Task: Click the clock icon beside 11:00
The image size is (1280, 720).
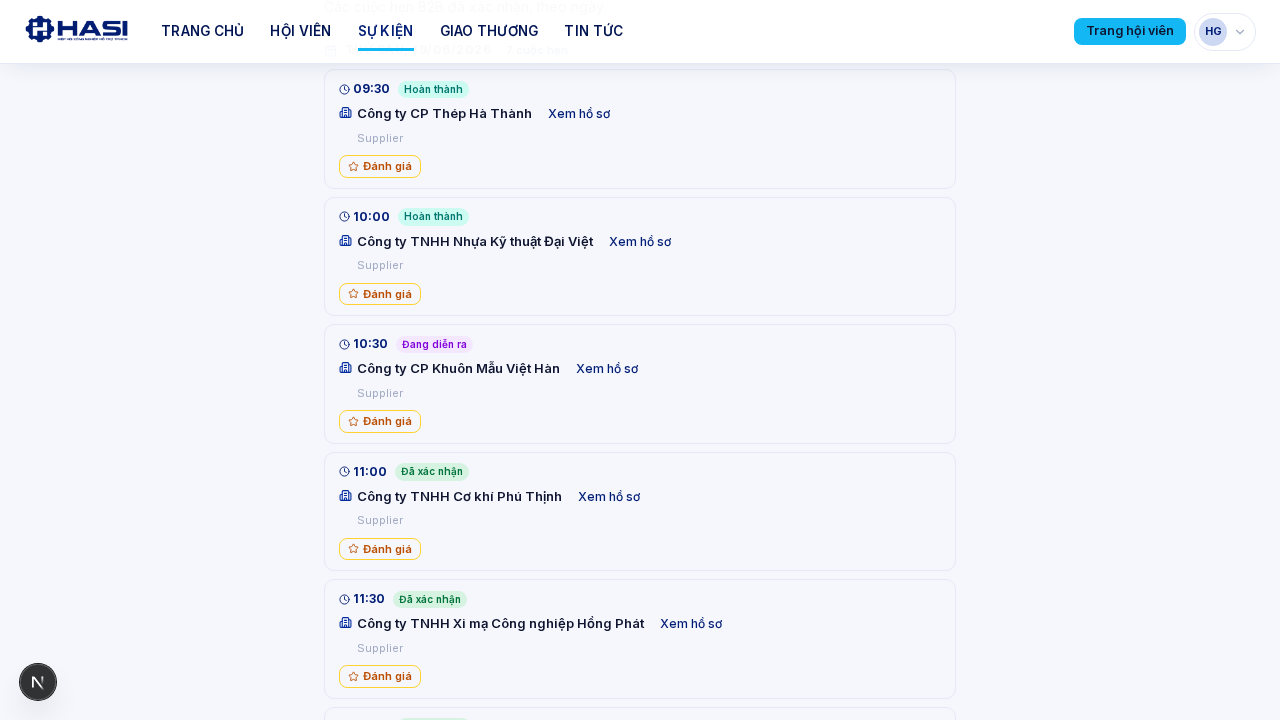Action: click(x=345, y=472)
